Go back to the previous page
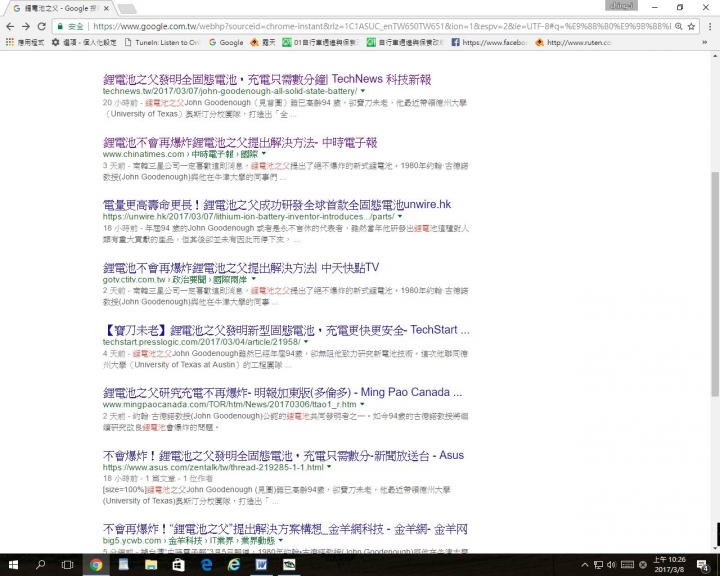The image size is (720, 576). coord(10,27)
